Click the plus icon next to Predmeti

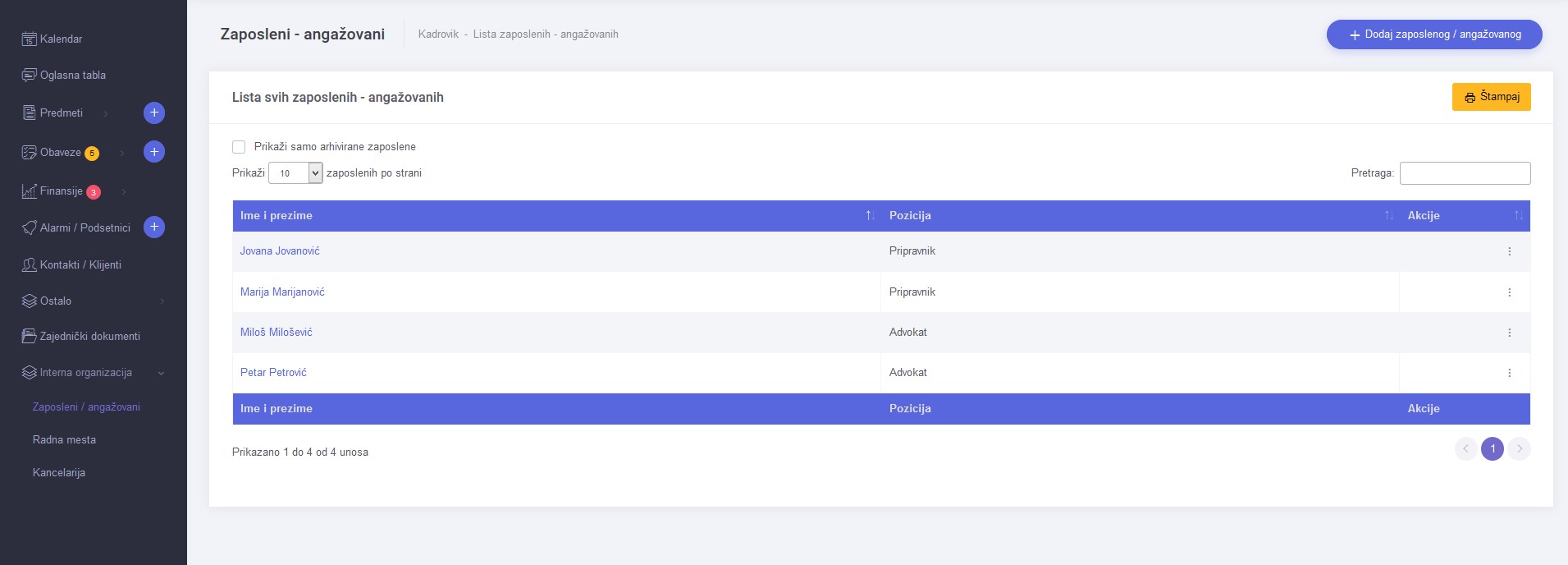pos(154,113)
